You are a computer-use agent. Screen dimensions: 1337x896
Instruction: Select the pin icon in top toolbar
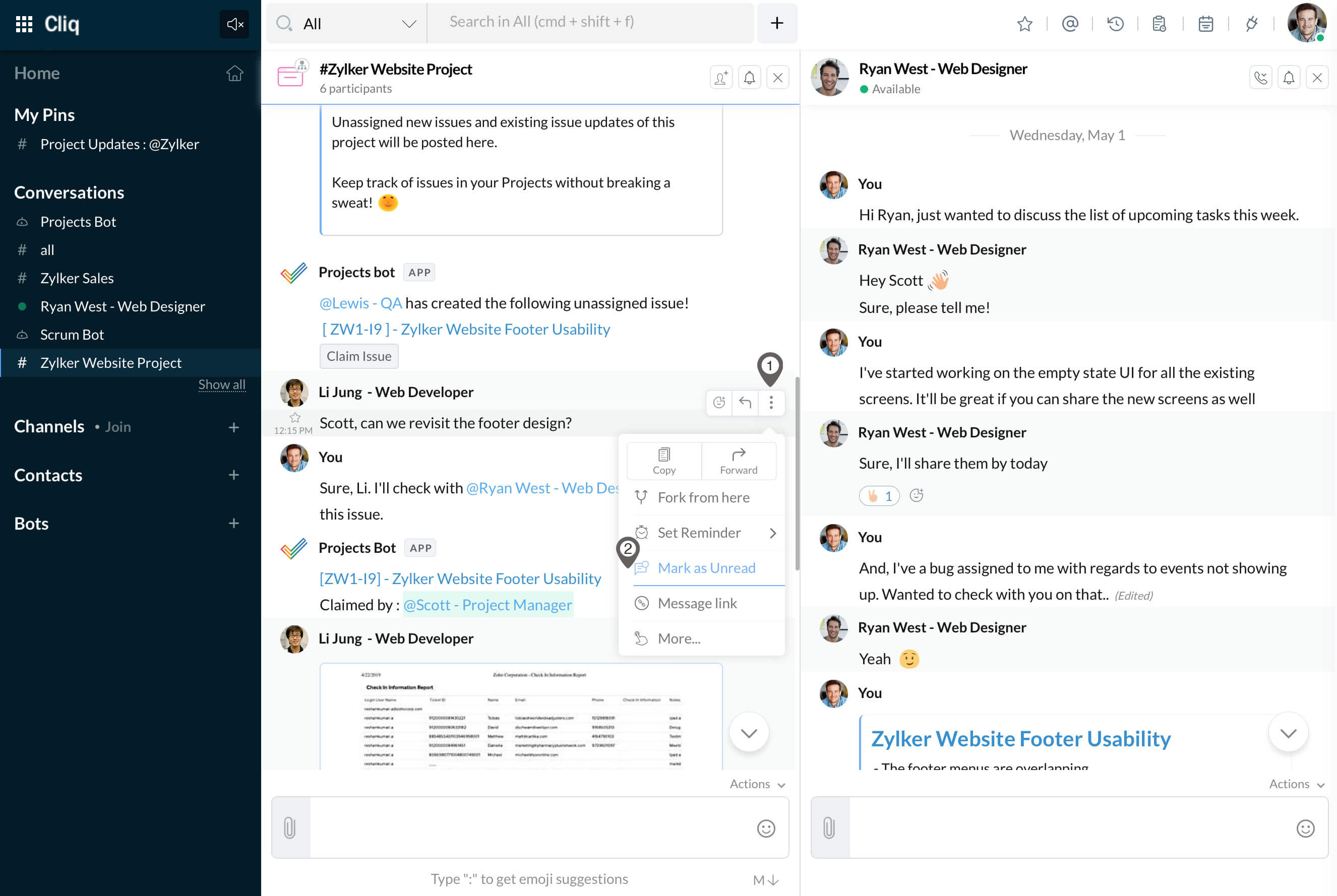coord(1025,23)
